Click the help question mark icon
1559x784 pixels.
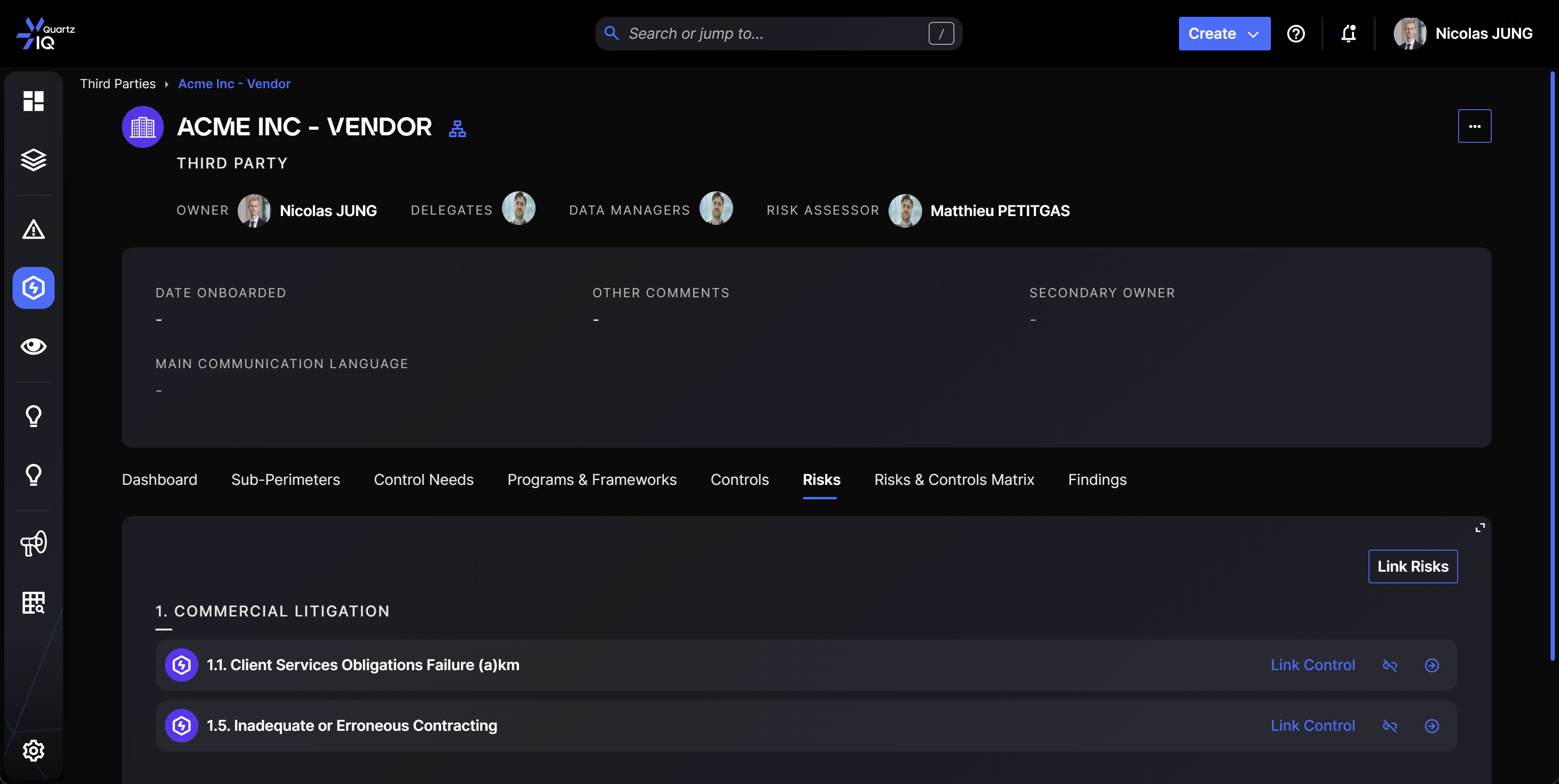[1295, 33]
